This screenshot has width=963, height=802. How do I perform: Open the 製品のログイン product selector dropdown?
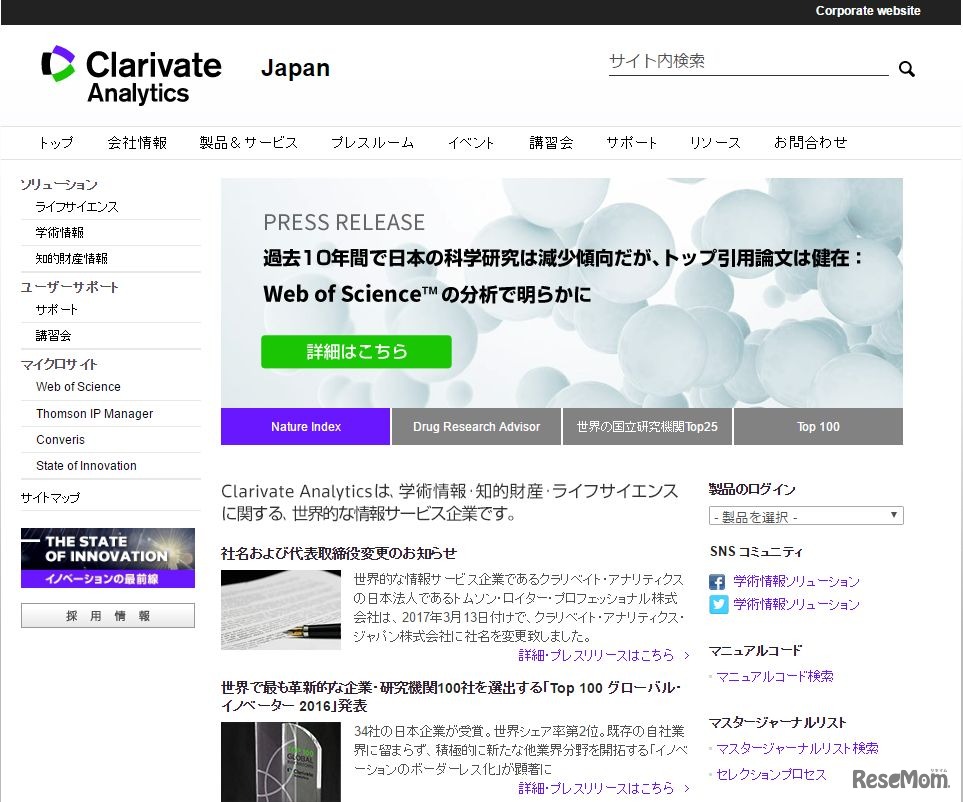805,515
